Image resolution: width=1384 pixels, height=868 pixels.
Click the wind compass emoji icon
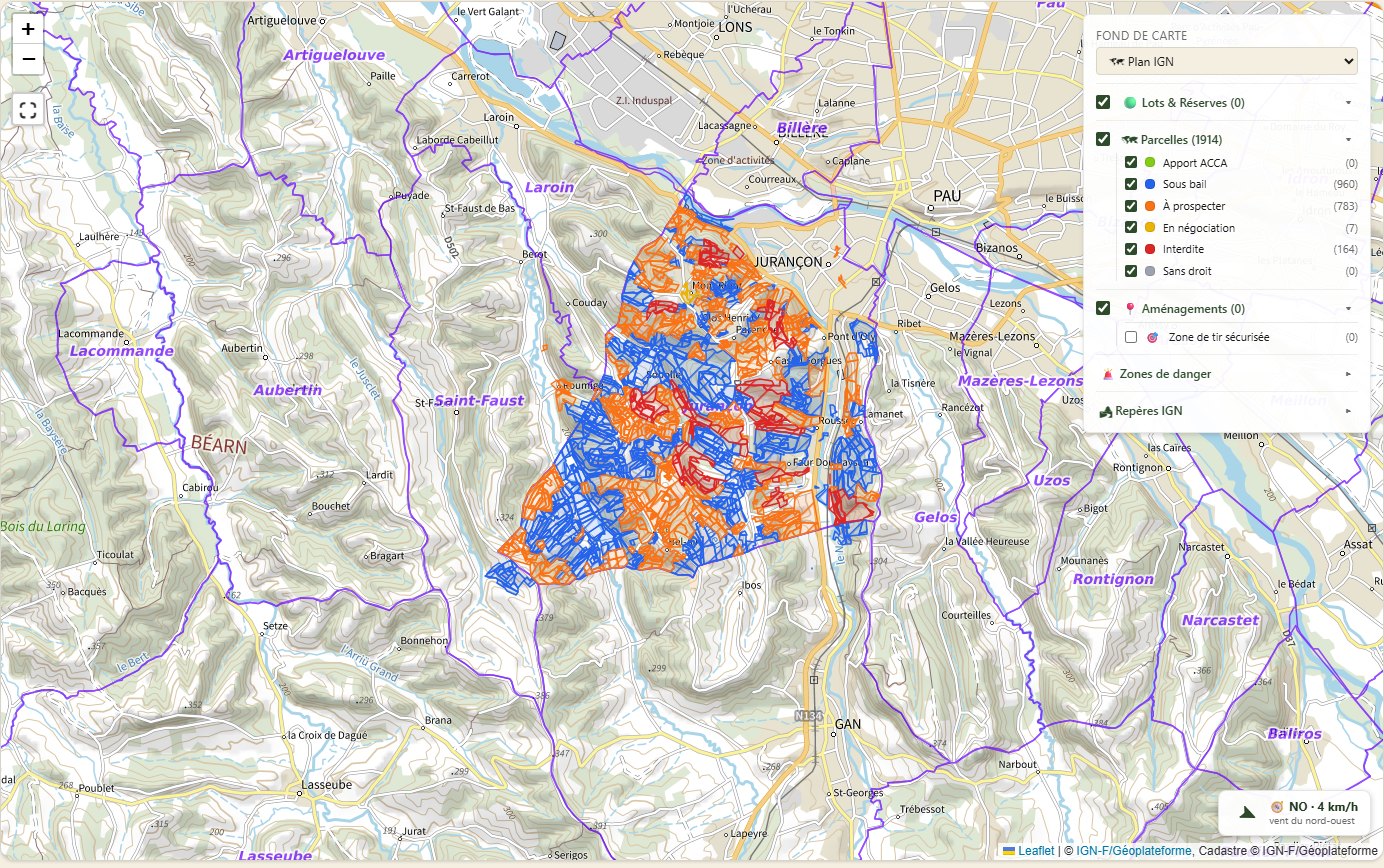[x=1277, y=806]
